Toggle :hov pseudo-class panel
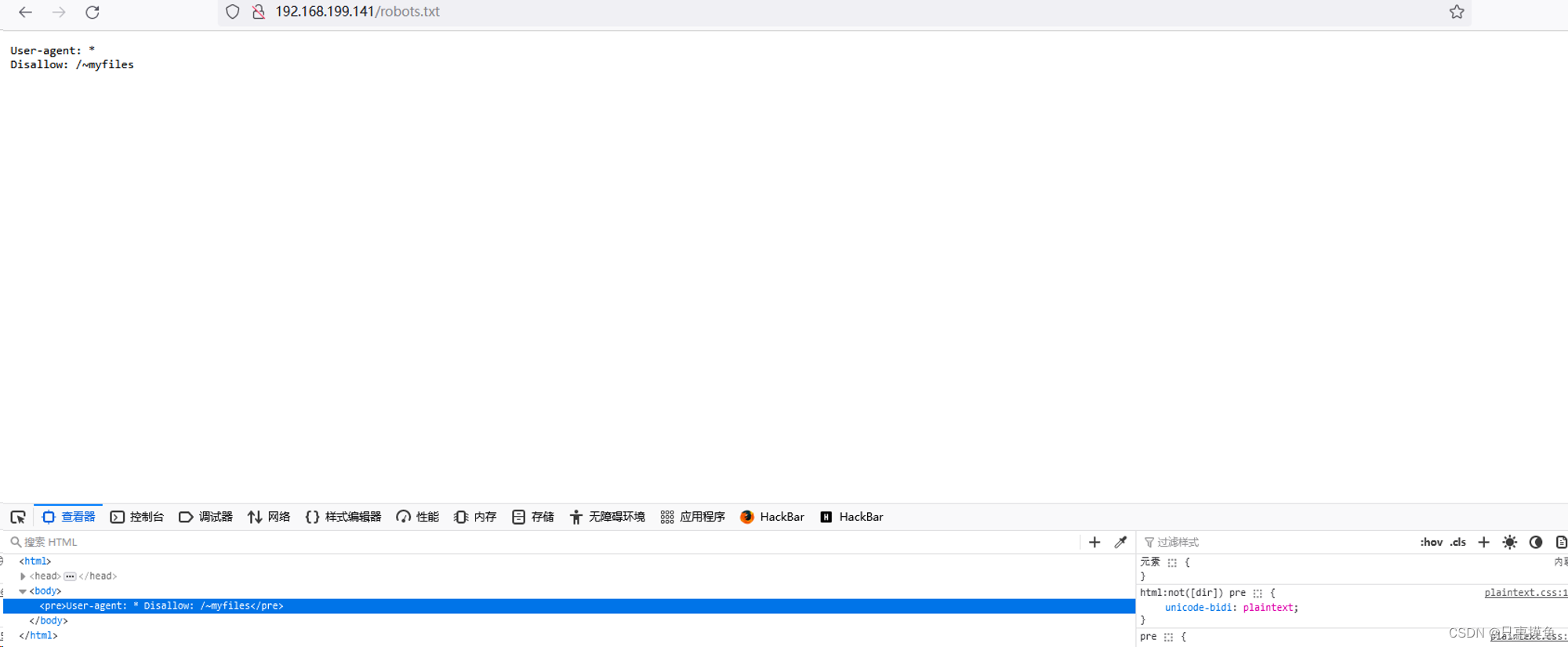Screen dimensions: 1568x647 (x=1431, y=542)
